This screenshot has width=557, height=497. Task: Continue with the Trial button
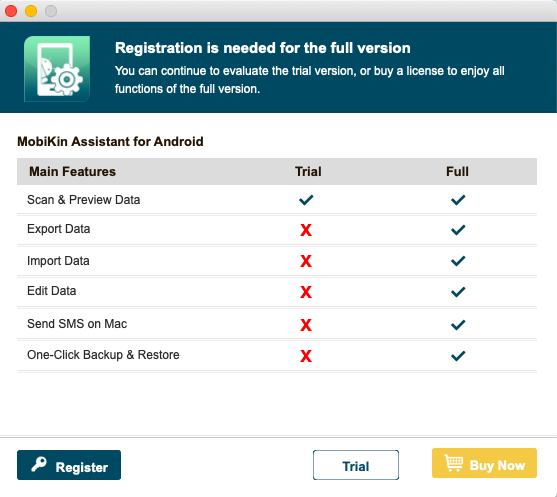[356, 465]
